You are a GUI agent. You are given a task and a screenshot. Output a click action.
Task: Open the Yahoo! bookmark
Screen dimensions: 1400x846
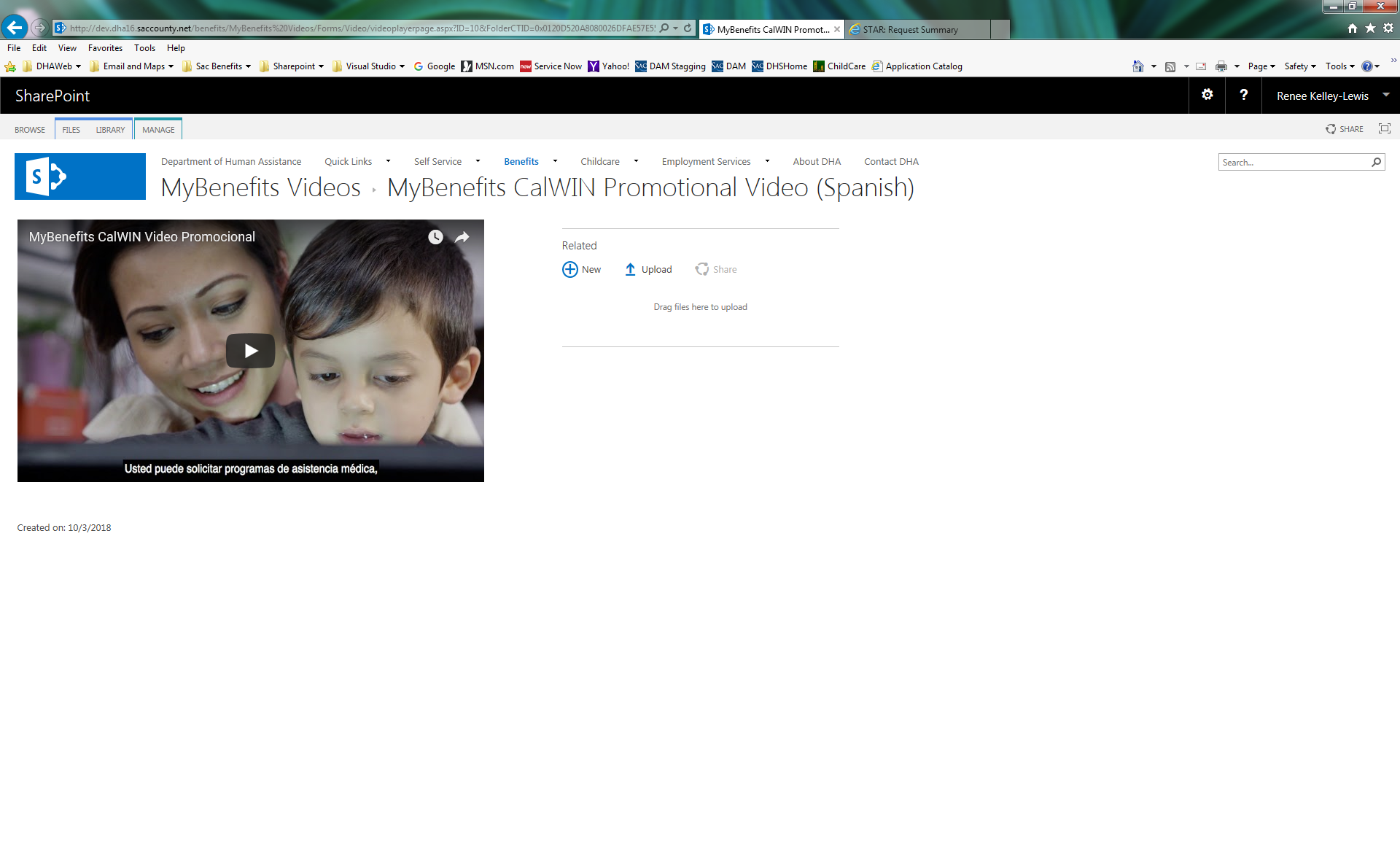tap(609, 66)
